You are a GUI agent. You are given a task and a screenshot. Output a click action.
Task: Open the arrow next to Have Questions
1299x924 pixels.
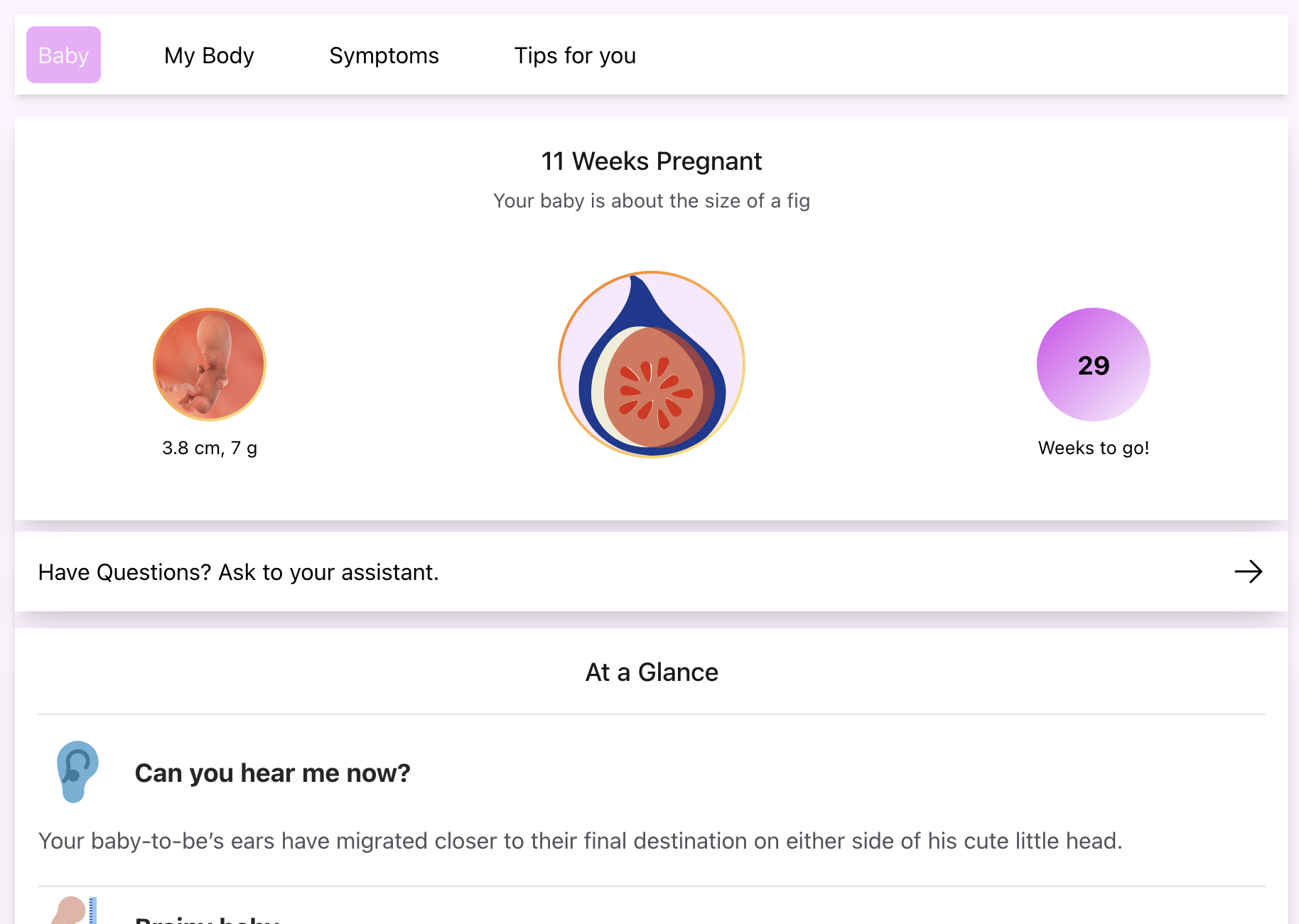[x=1248, y=571]
